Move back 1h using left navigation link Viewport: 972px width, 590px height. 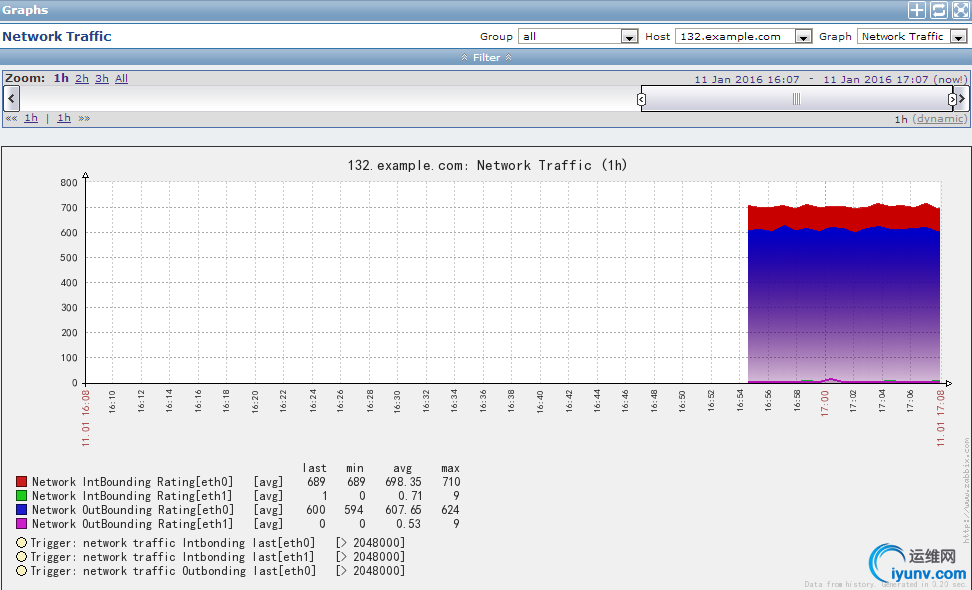point(31,118)
